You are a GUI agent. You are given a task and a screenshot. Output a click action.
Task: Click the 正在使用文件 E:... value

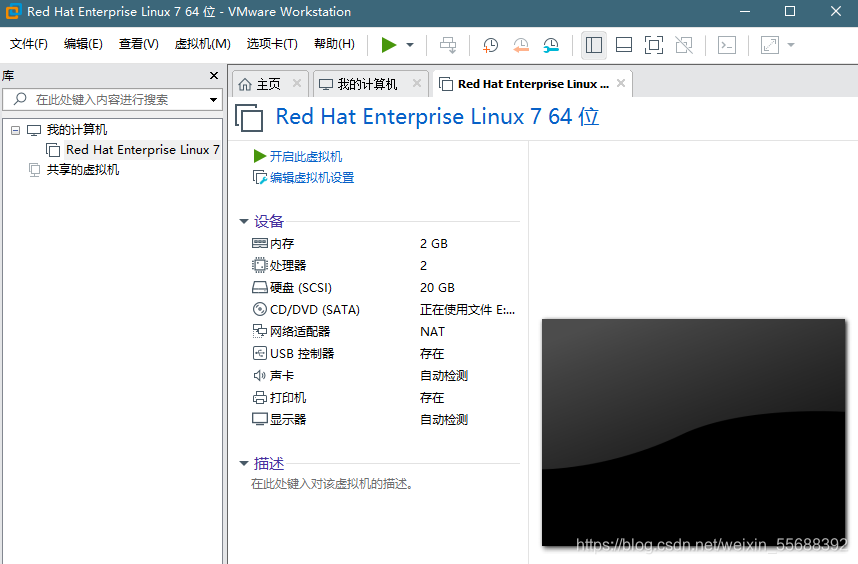(x=467, y=310)
